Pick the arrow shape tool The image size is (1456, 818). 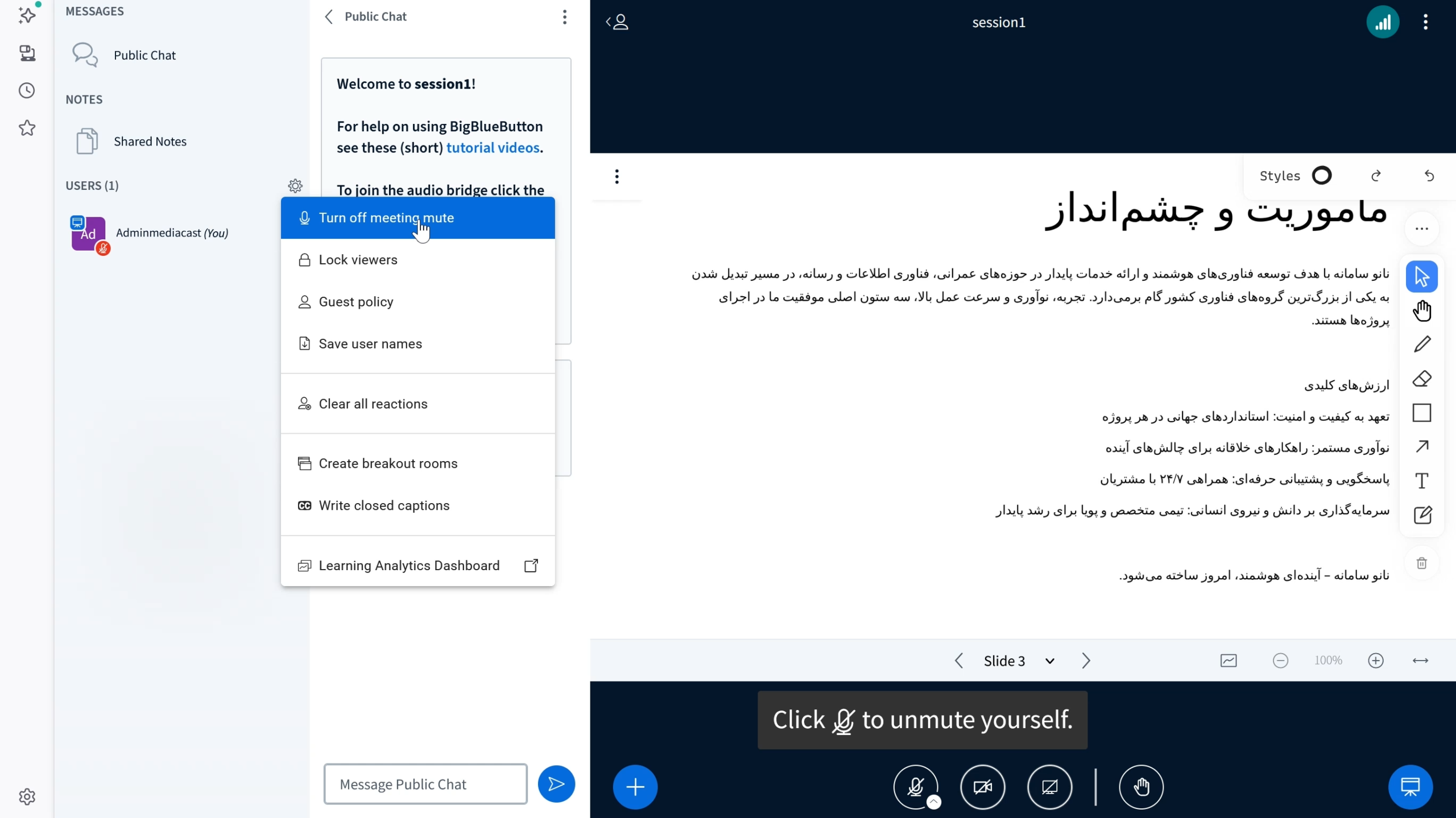click(x=1422, y=447)
